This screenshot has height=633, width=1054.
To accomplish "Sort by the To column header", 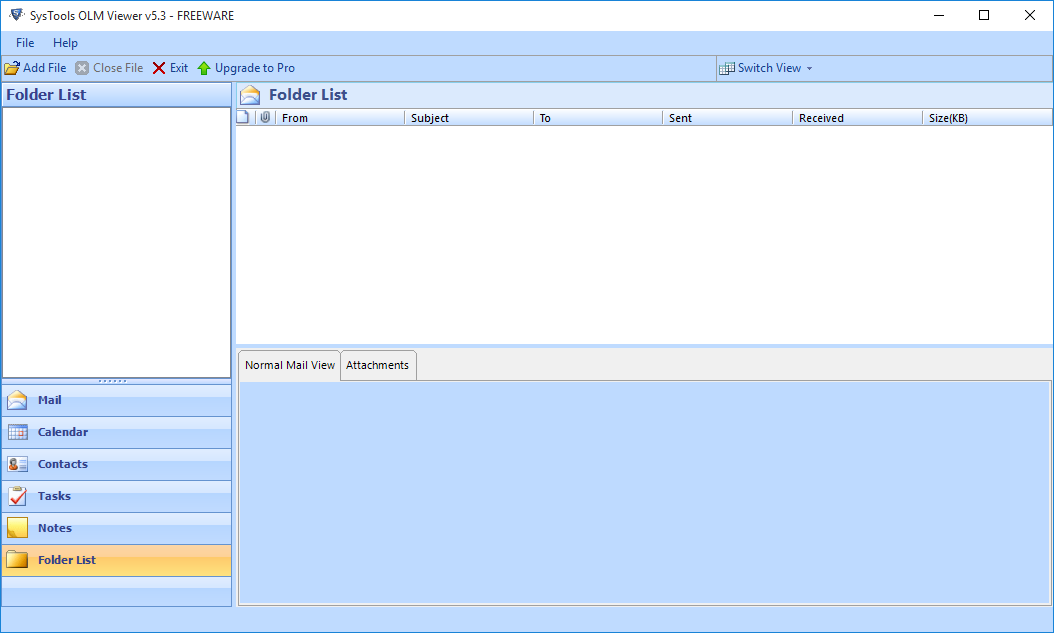I will point(598,118).
